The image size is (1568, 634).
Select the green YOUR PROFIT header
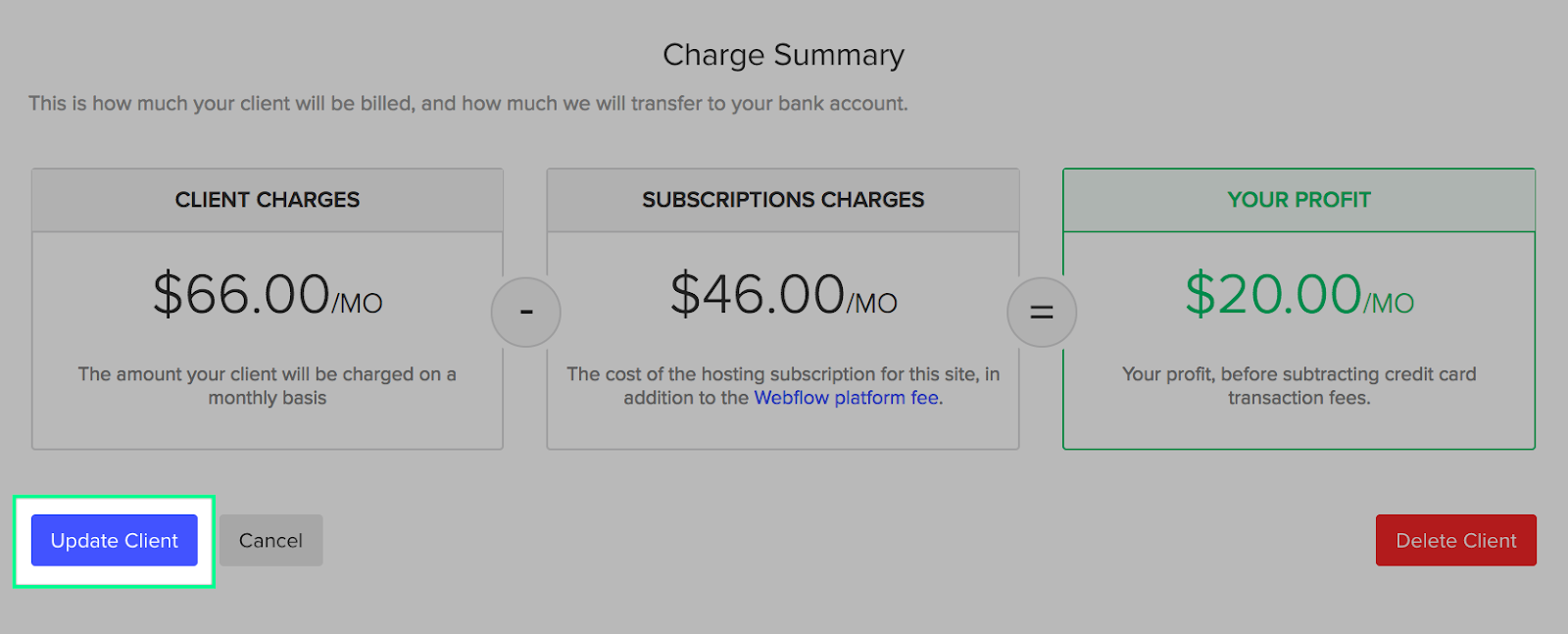coord(1298,200)
